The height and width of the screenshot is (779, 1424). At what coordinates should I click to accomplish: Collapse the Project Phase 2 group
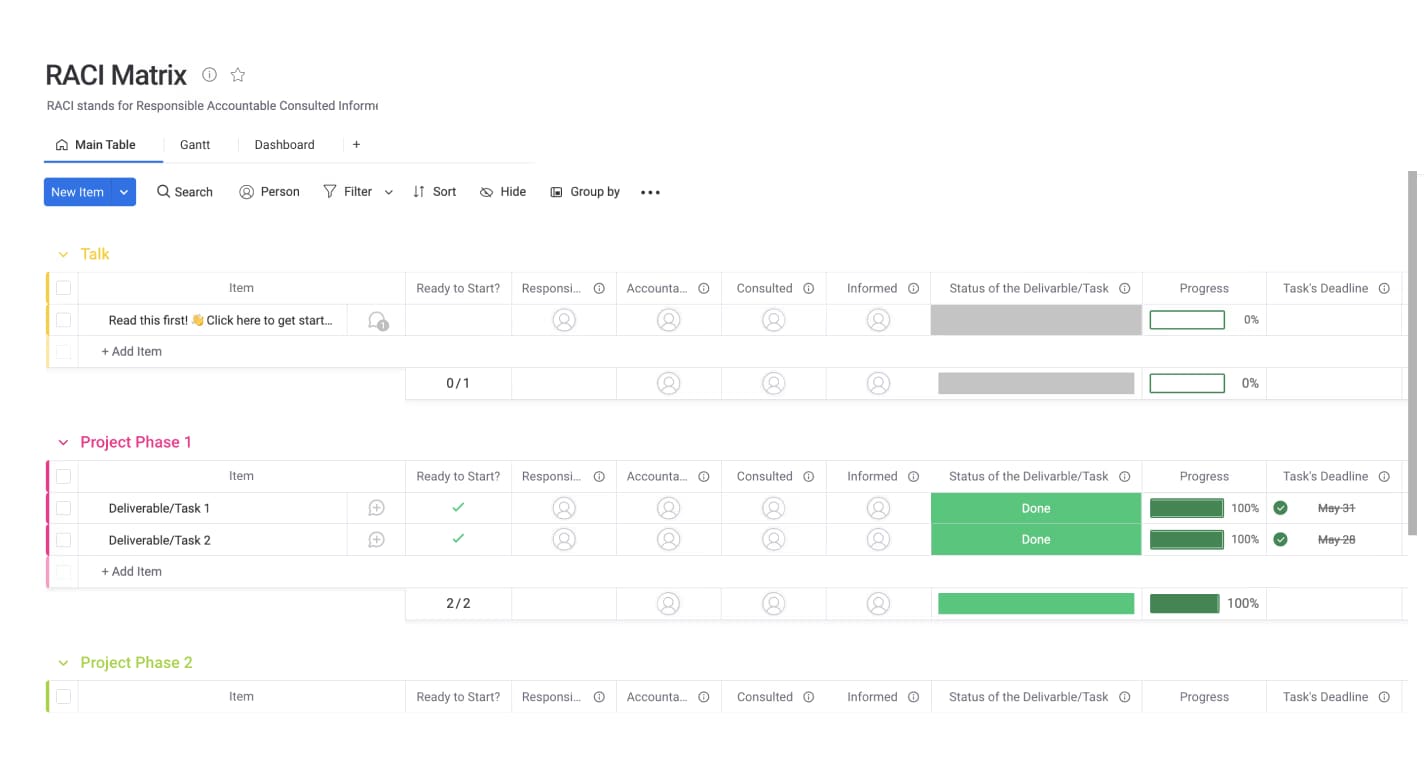point(63,663)
